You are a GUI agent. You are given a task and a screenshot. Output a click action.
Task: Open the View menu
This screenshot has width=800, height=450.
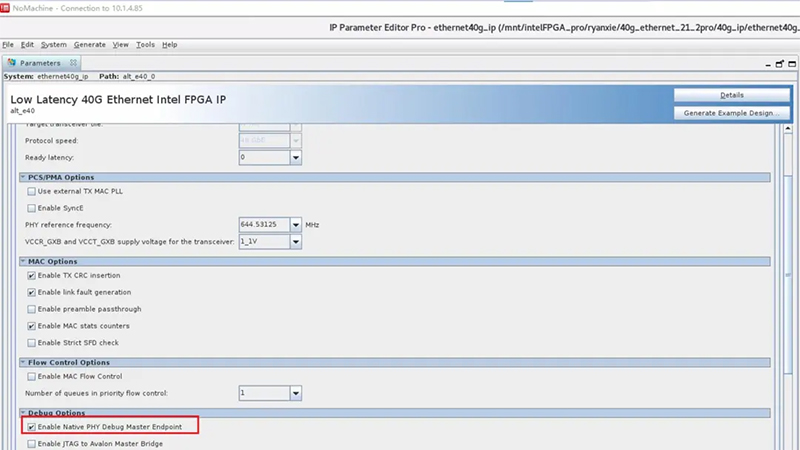click(x=120, y=44)
